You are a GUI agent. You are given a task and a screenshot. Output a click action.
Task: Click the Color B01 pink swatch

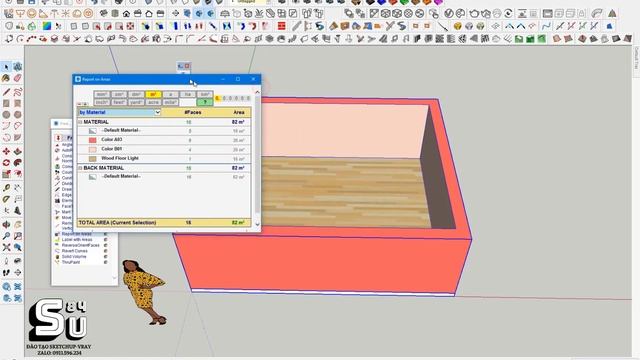coord(93,149)
